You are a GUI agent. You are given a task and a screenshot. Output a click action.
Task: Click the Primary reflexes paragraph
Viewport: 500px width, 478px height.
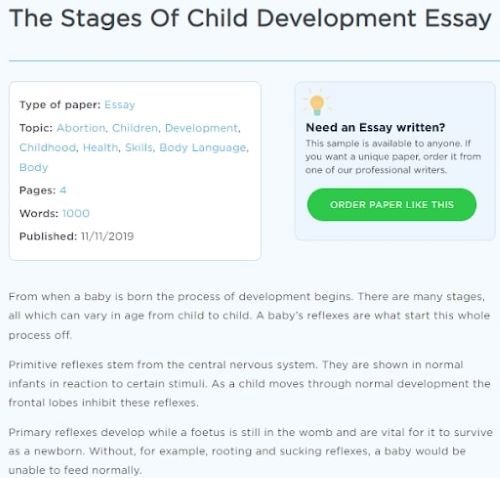click(x=250, y=451)
